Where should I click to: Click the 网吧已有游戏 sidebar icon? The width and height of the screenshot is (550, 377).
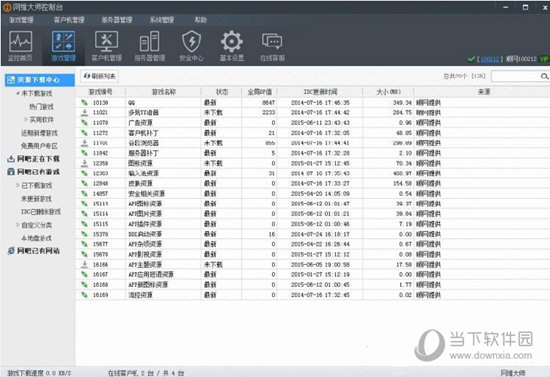click(x=11, y=172)
